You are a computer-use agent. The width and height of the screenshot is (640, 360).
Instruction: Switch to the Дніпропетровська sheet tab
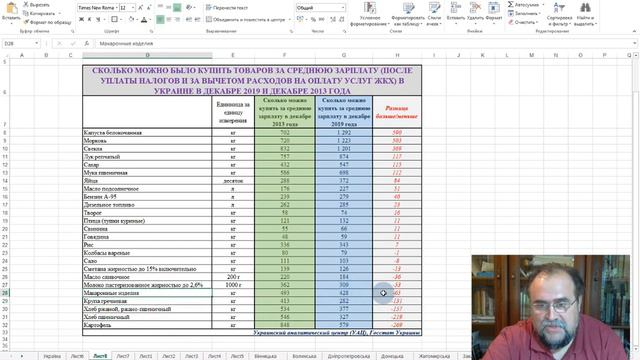(x=349, y=356)
